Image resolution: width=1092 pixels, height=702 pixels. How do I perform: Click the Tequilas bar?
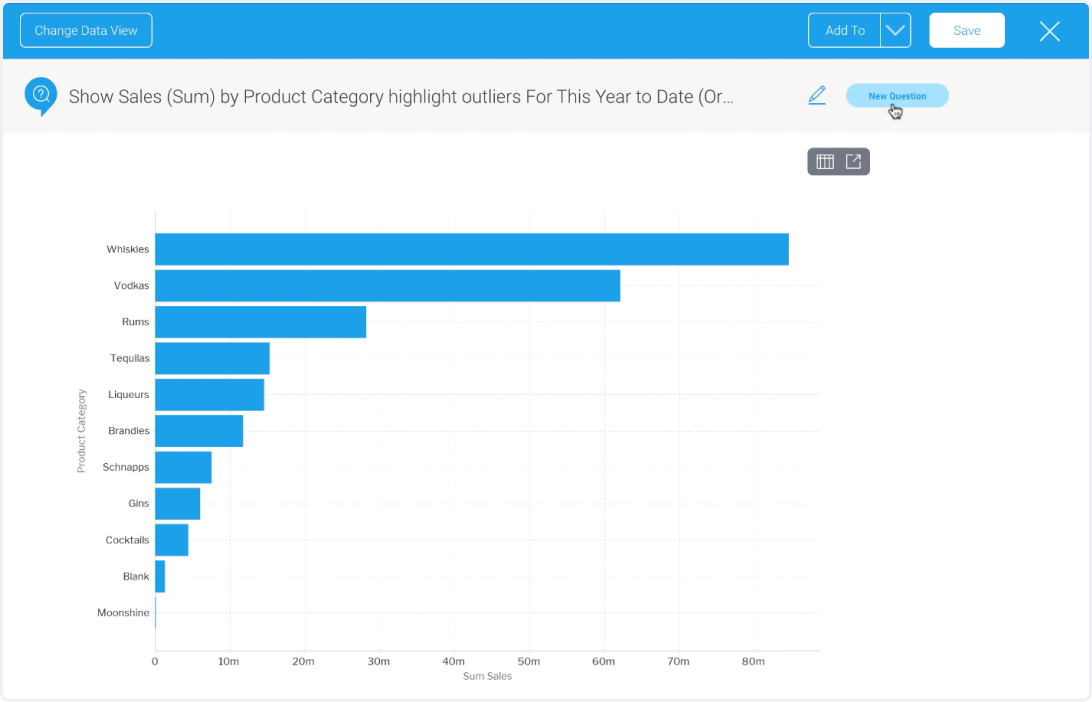(x=210, y=358)
